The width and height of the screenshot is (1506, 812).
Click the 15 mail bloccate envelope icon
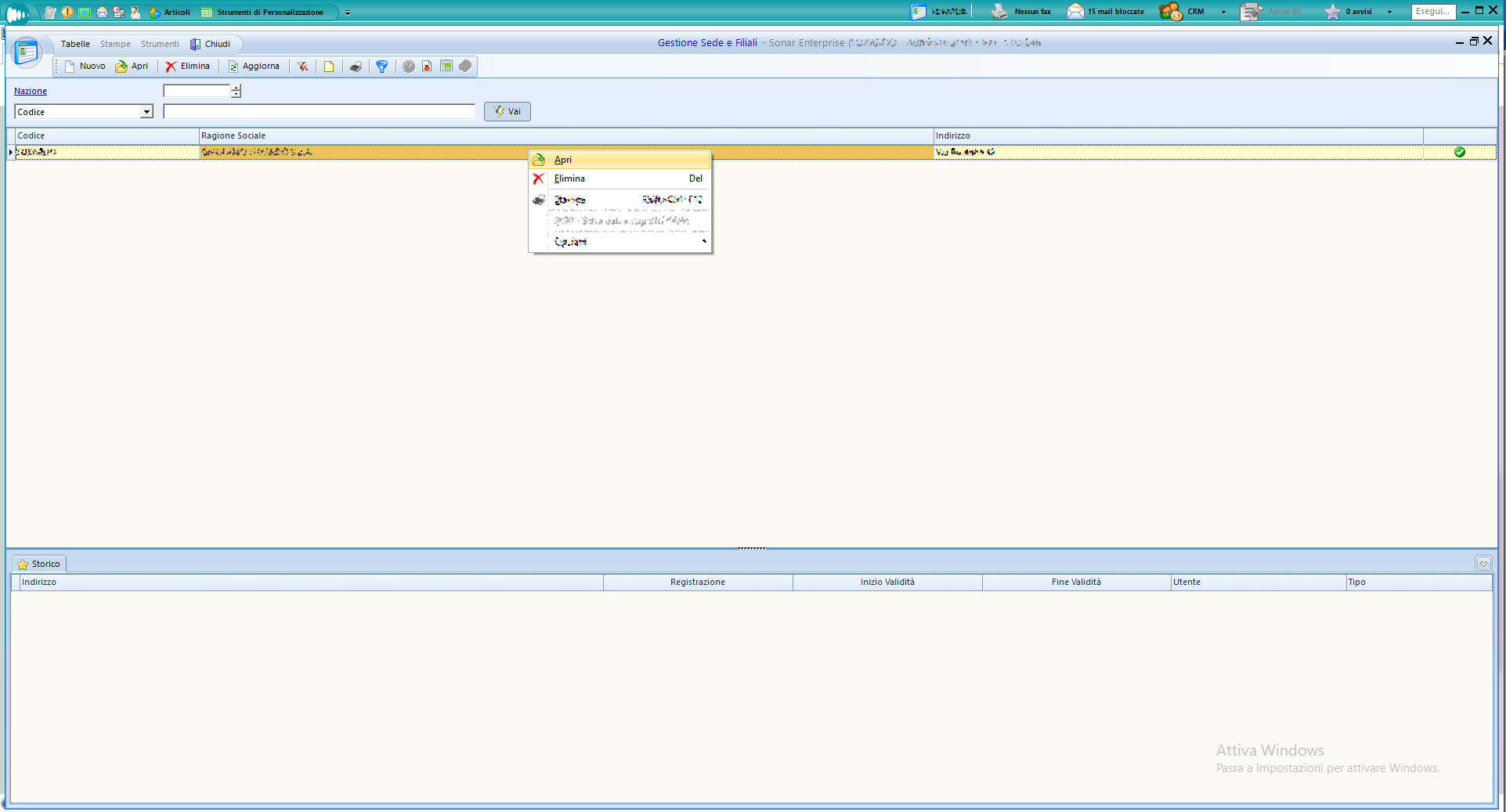coord(1075,12)
